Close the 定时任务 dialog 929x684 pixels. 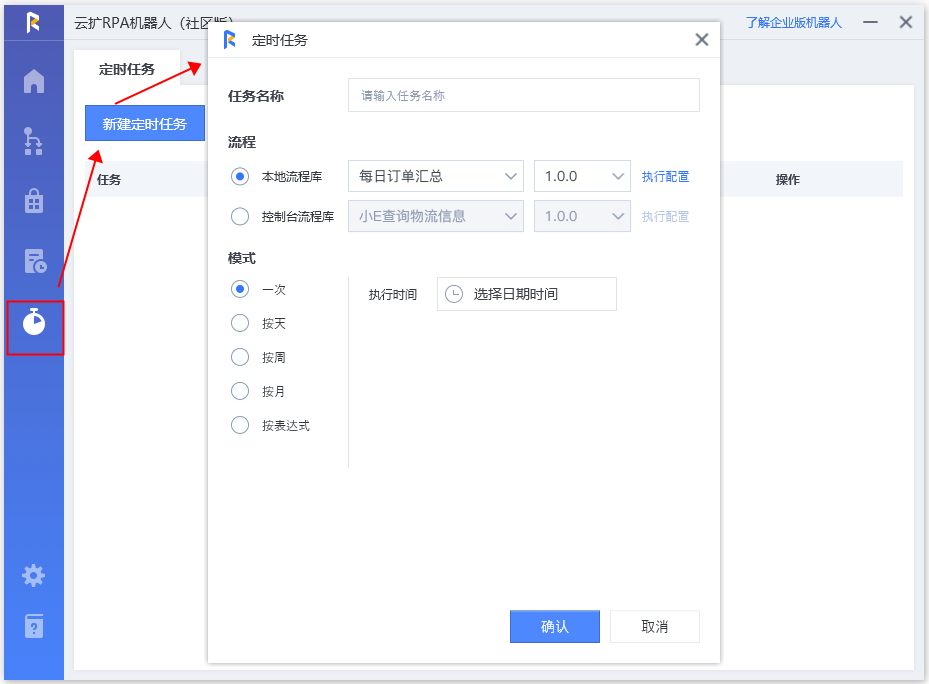701,40
